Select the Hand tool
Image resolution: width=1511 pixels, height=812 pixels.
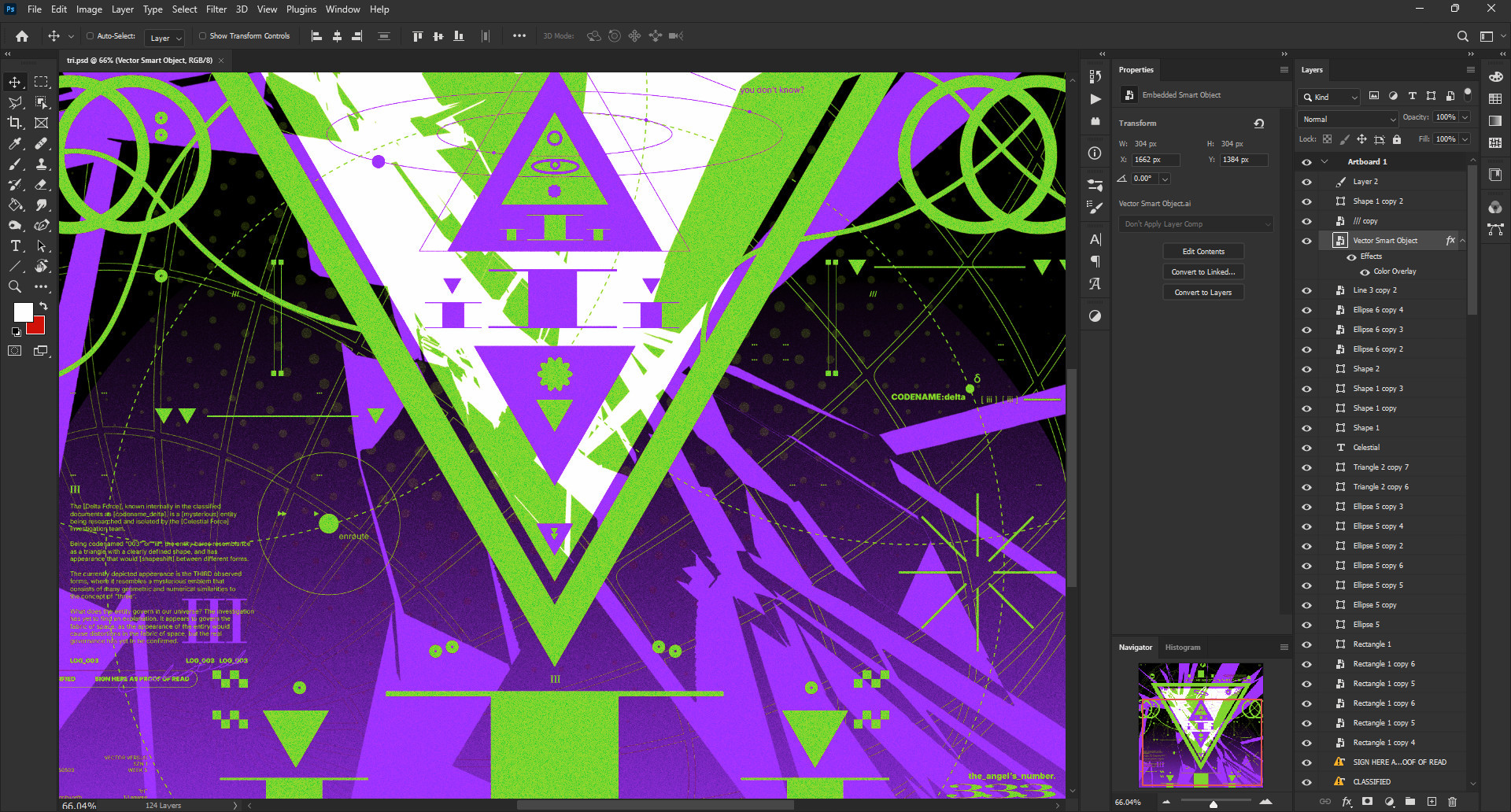41,266
